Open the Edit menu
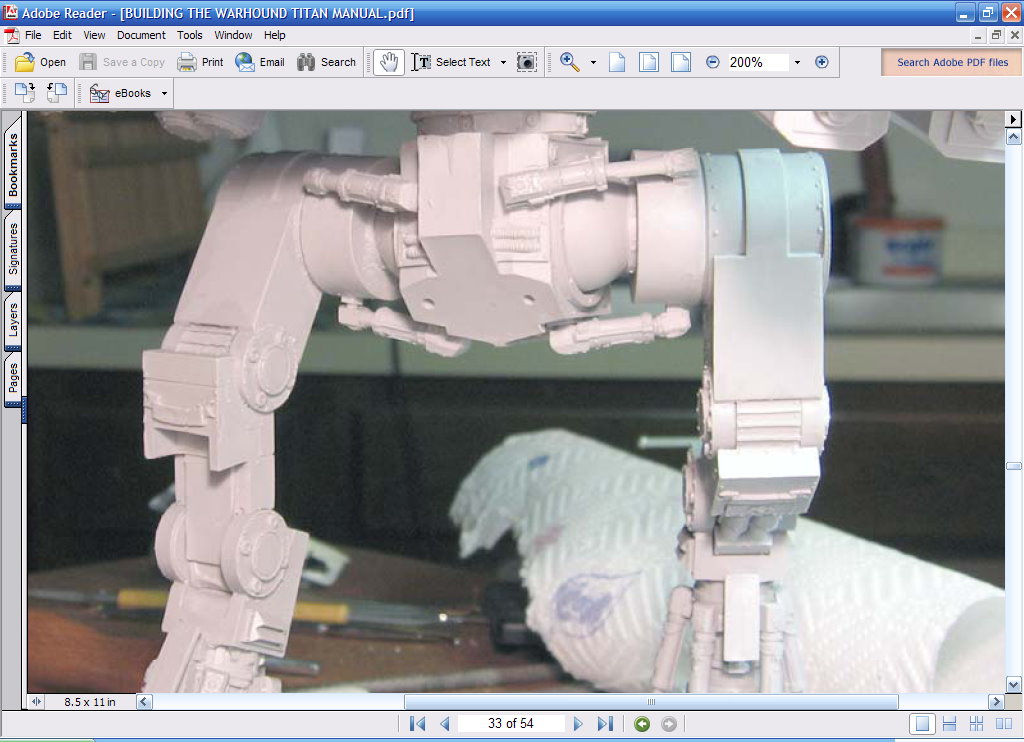 click(x=62, y=35)
